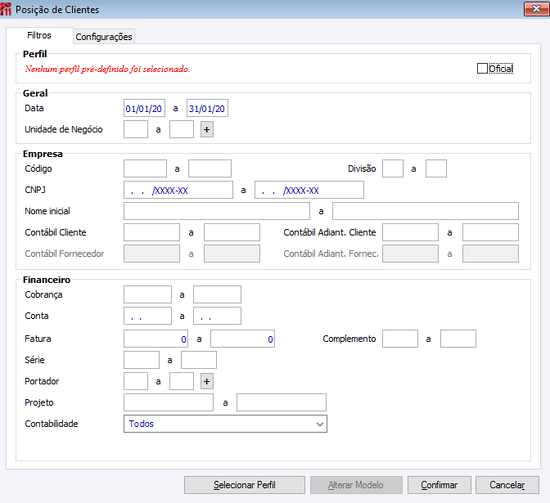Click the ending Projeto field
This screenshot has width=550, height=503.
pyautogui.click(x=282, y=402)
